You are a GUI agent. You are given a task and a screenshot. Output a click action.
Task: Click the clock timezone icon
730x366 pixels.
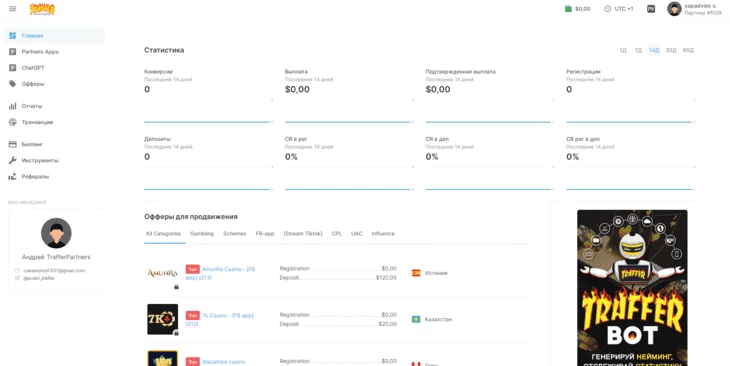click(x=608, y=9)
